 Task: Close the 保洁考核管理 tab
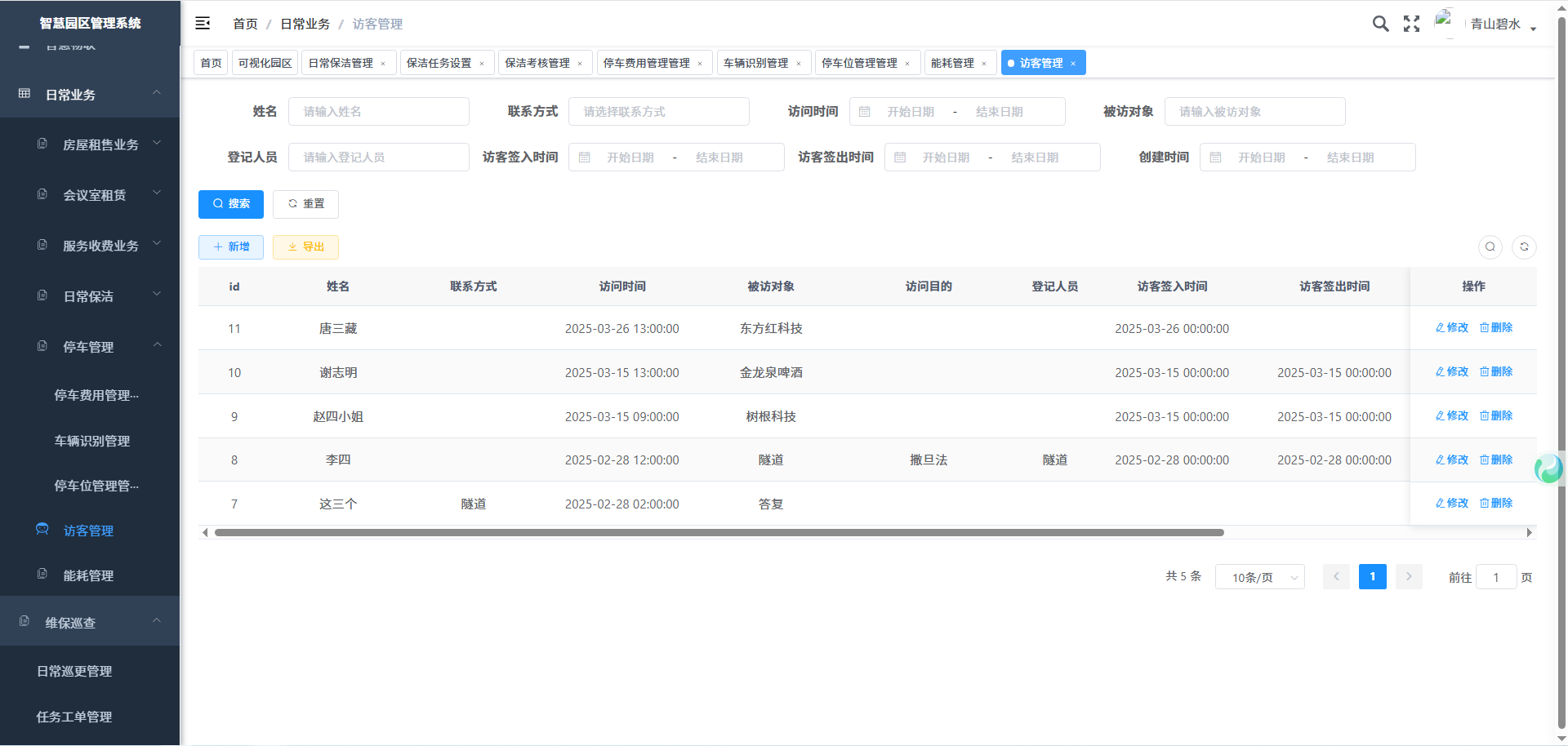580,64
